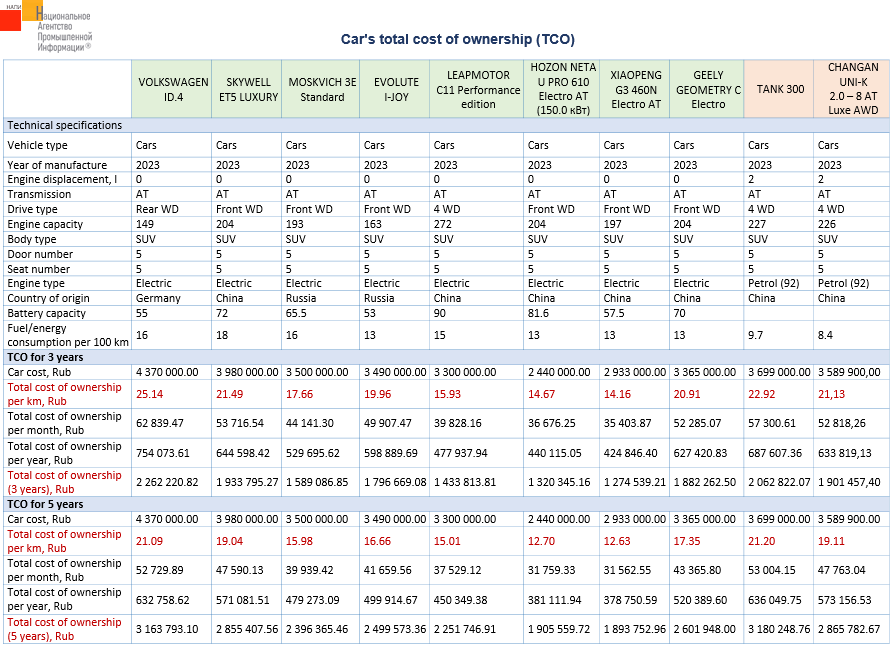This screenshot has width=892, height=646.
Task: Click the Petrol (92) cell under TANK 300
Action: click(x=774, y=283)
